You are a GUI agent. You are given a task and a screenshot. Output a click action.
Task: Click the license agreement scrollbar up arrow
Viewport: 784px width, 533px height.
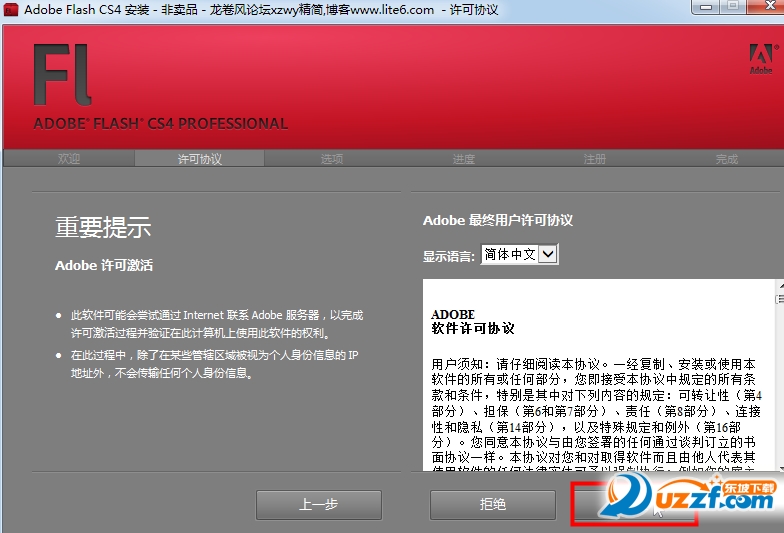pos(780,284)
